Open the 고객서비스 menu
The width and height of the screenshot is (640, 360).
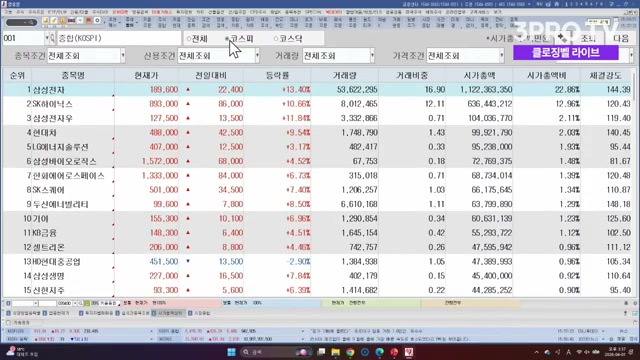[479, 12]
